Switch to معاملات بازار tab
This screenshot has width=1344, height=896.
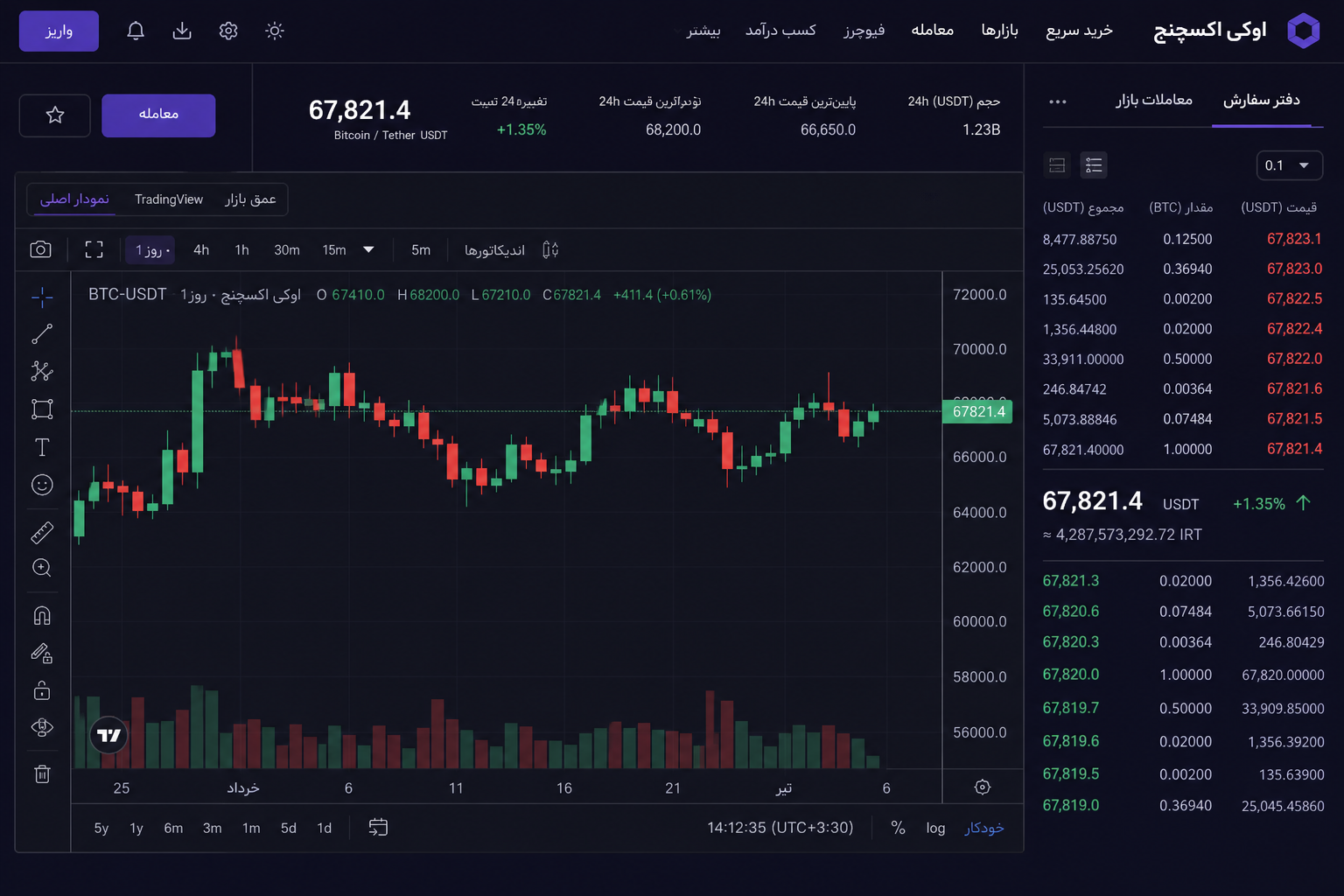1154,101
